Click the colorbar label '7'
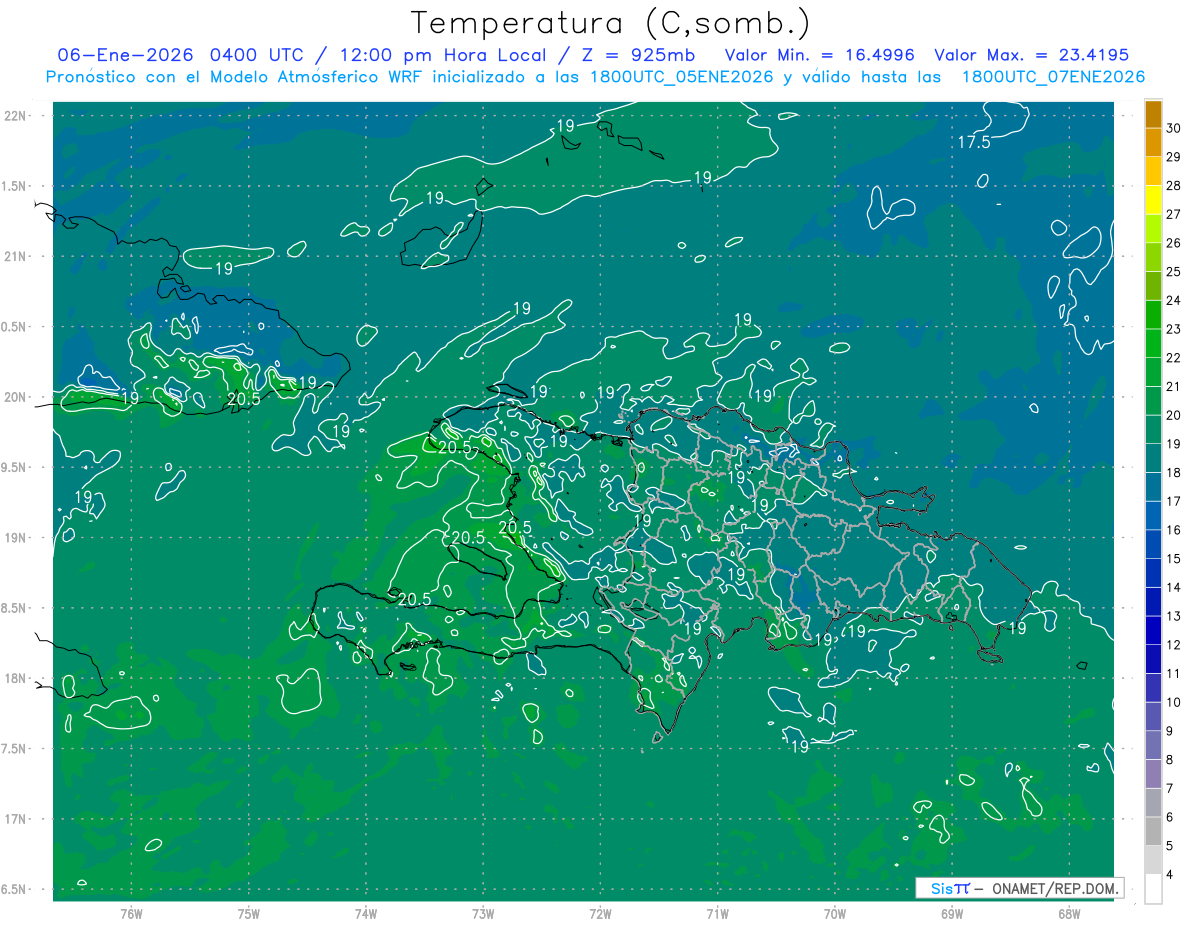This screenshot has height=927, width=1200. point(1171,789)
